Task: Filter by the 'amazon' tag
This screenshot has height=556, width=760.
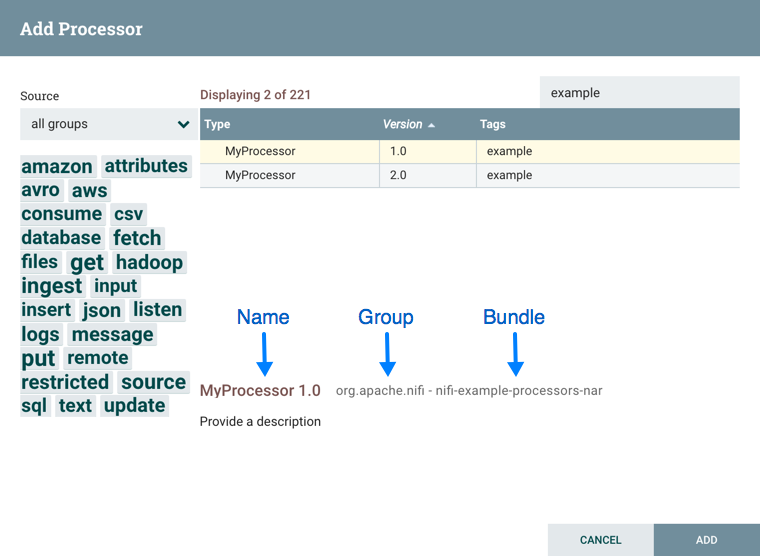Action: point(57,166)
